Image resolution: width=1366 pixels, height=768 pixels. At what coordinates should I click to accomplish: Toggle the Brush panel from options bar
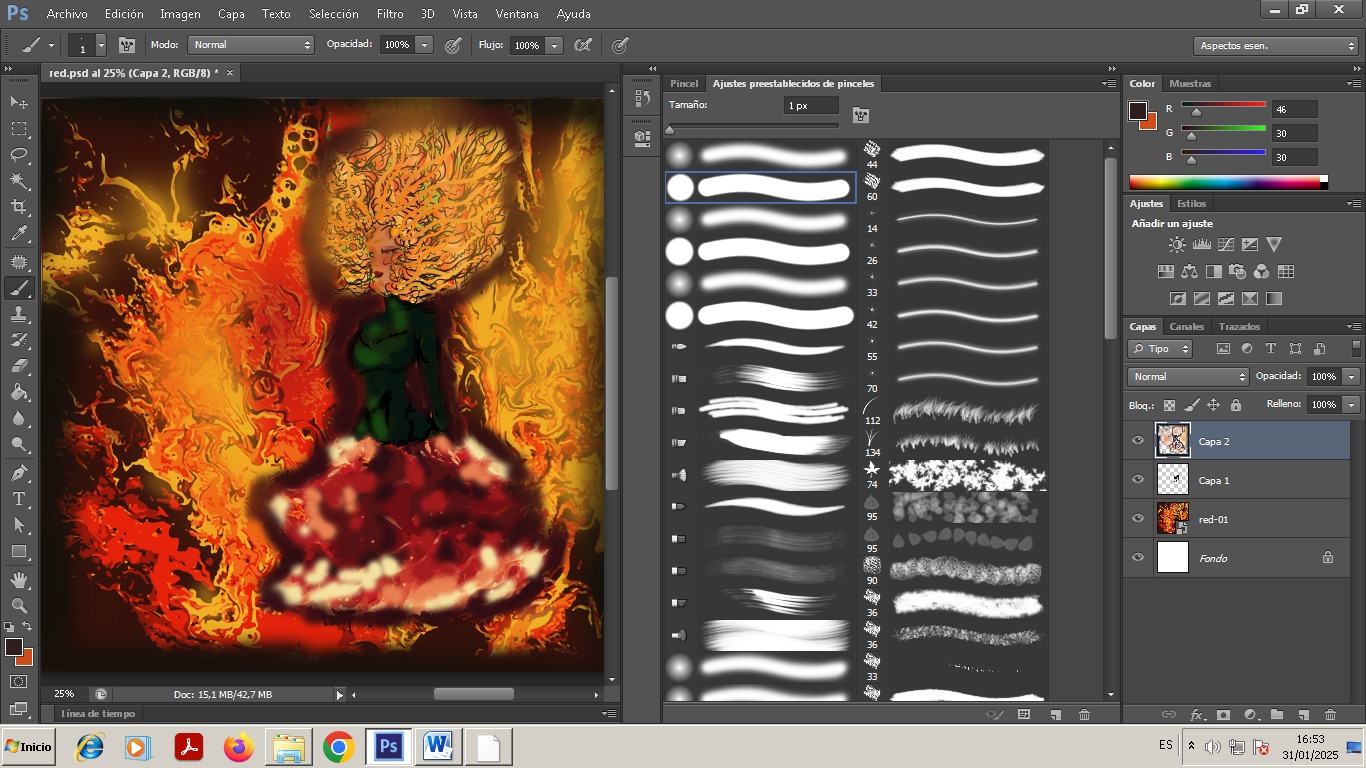click(127, 45)
